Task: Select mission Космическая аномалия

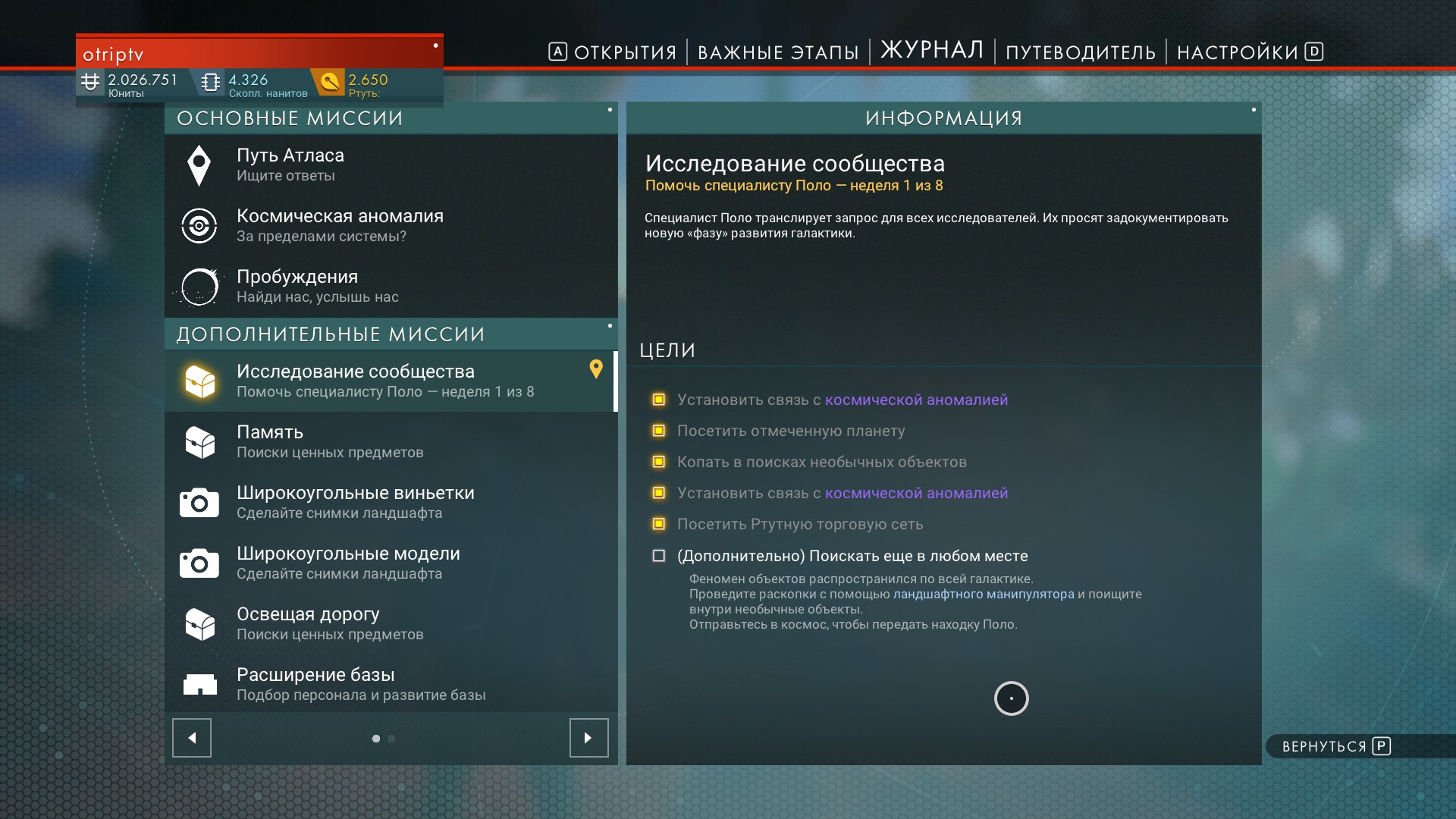Action: (x=391, y=226)
